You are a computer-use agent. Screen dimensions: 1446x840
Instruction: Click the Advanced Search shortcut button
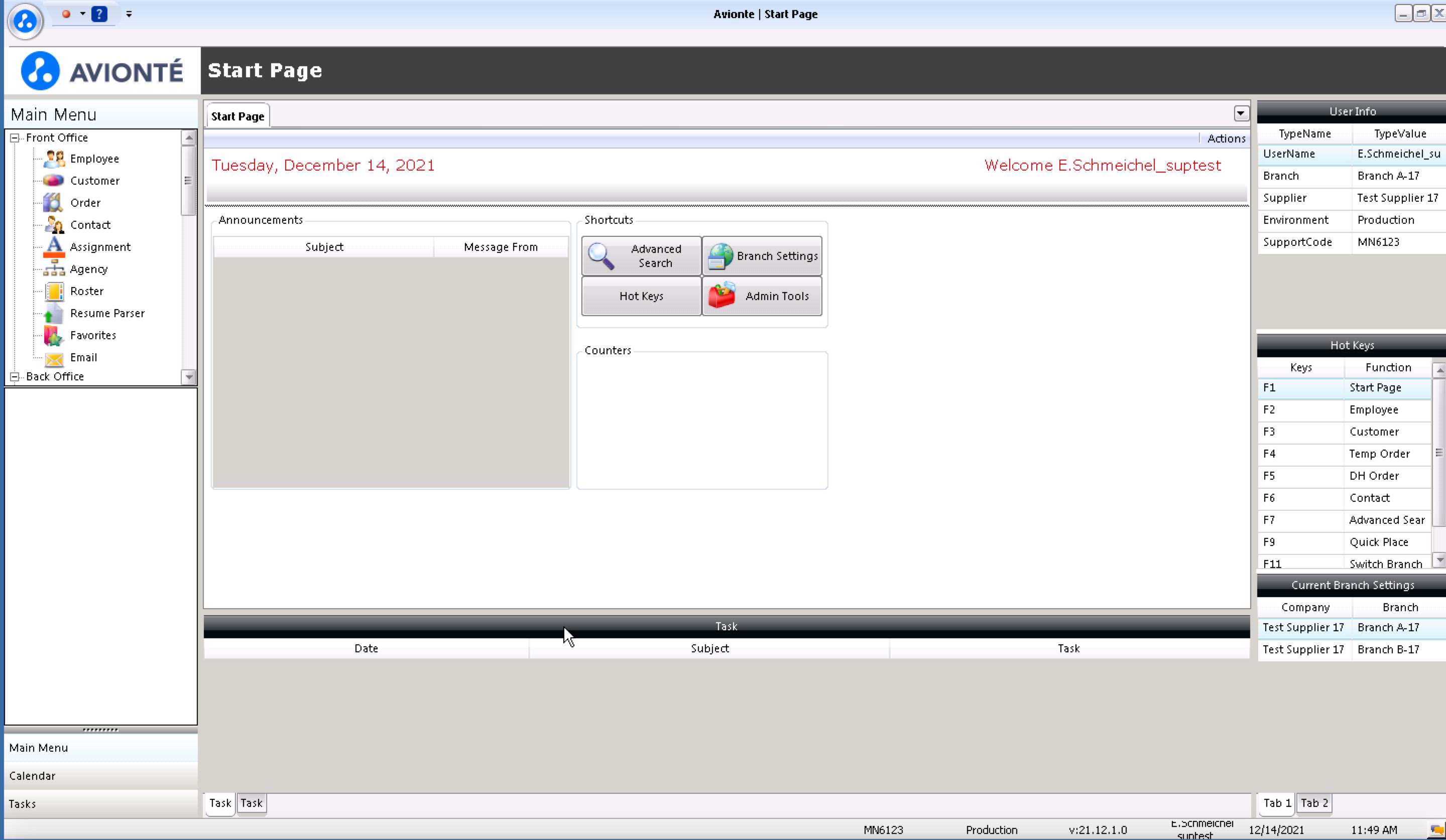click(x=641, y=256)
